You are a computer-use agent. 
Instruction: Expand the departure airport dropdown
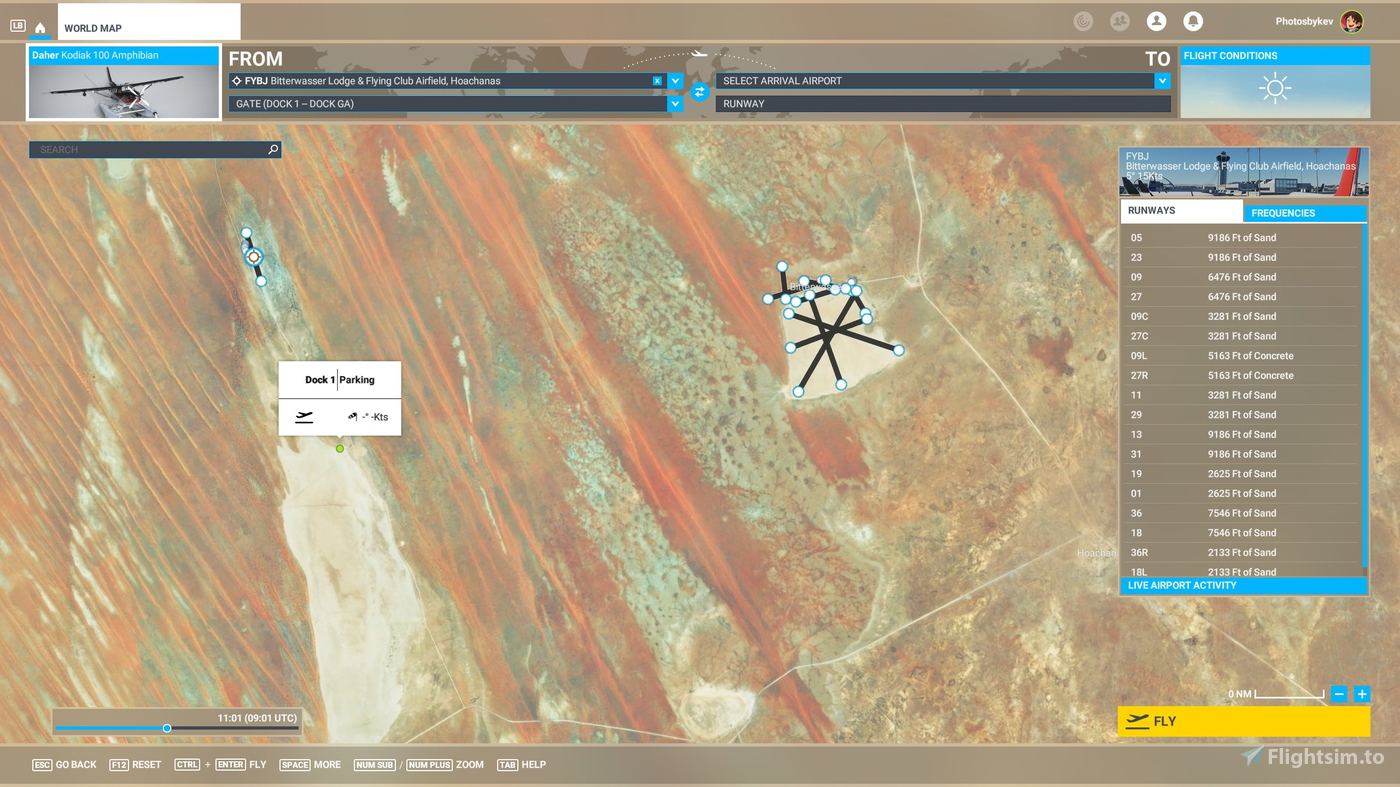pos(675,81)
